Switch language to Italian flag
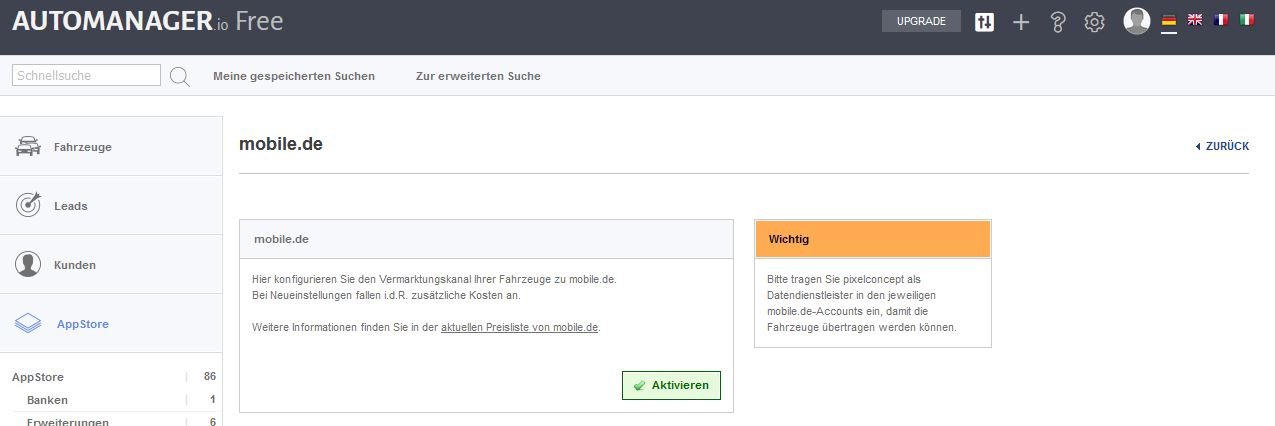This screenshot has height=426, width=1275. coord(1246,20)
